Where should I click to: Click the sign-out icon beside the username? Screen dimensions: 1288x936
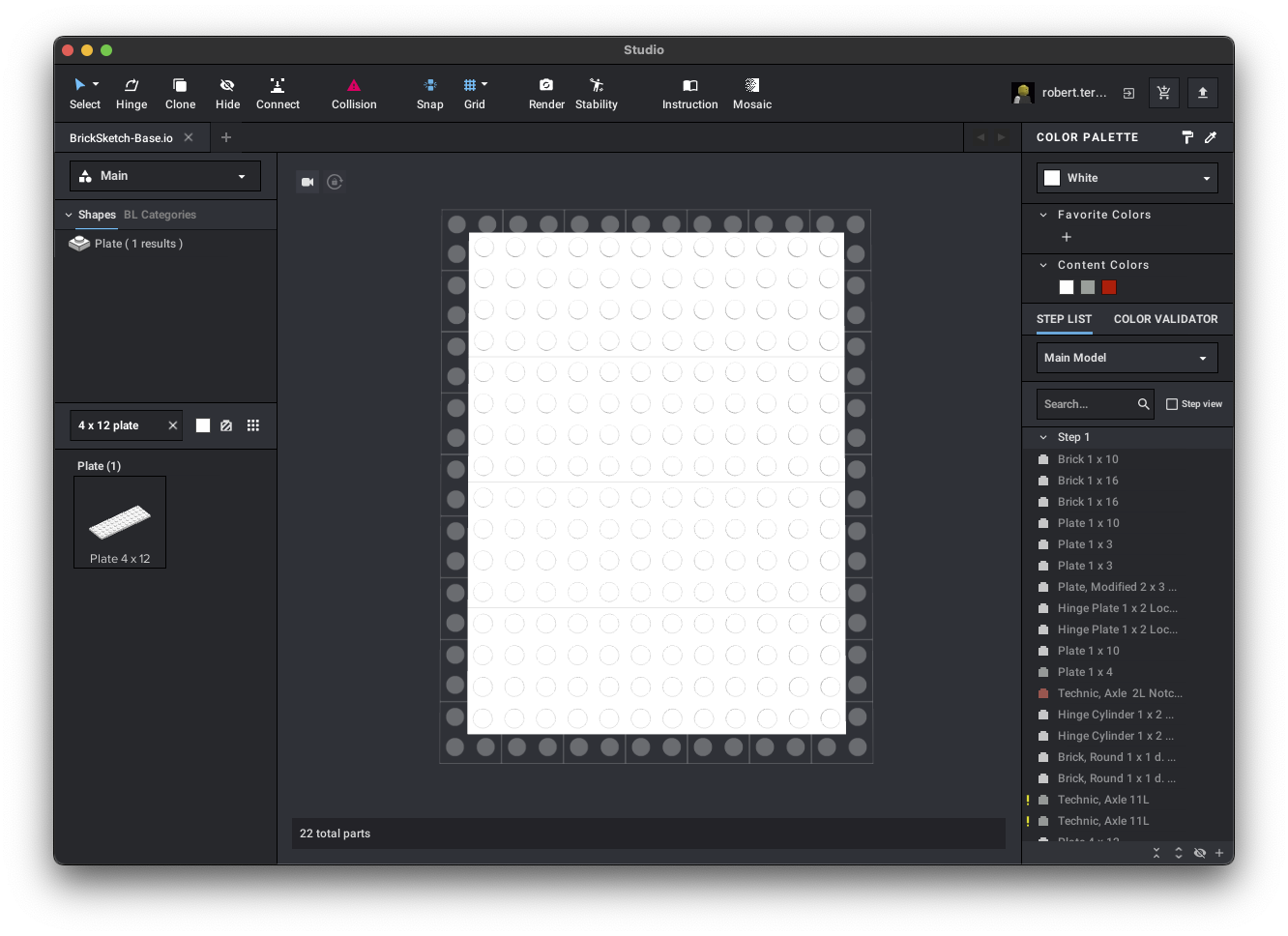(x=1128, y=93)
